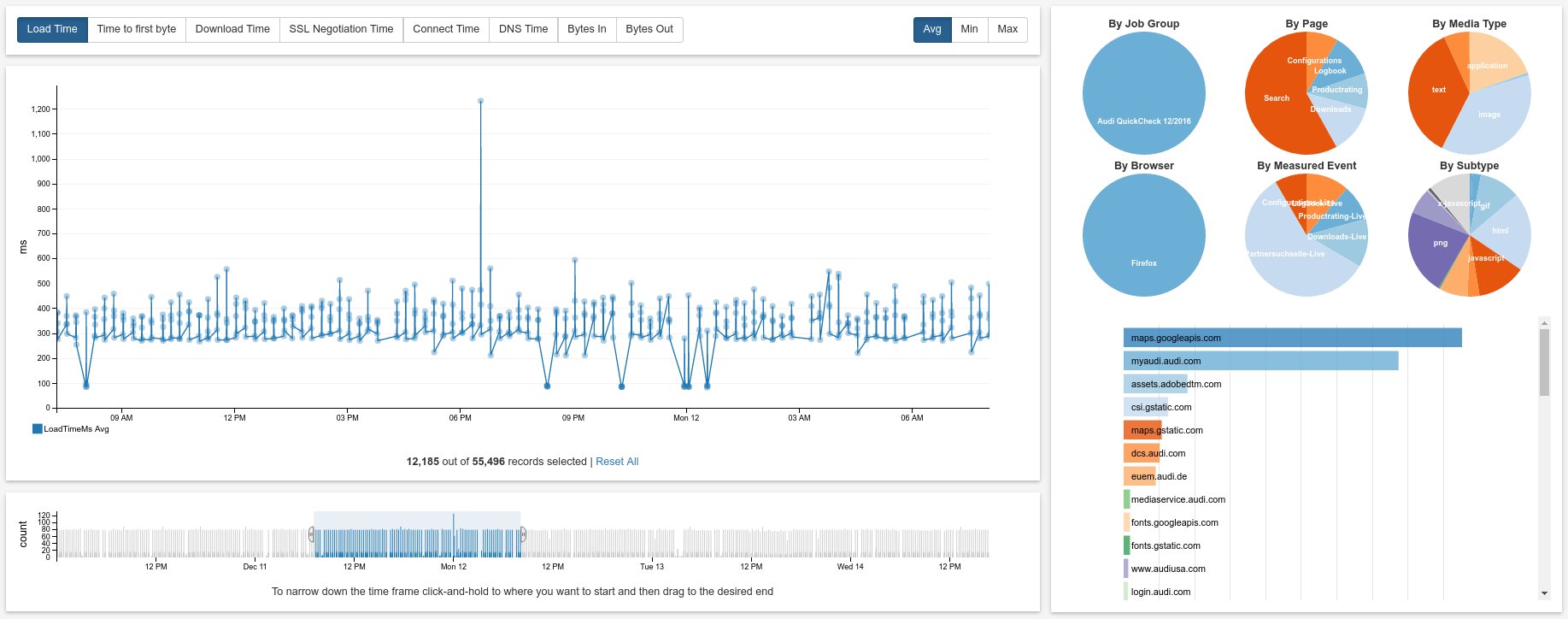Screen dimensions: 1568x619
Task: Choose the Max aggregation
Action: click(x=1007, y=29)
